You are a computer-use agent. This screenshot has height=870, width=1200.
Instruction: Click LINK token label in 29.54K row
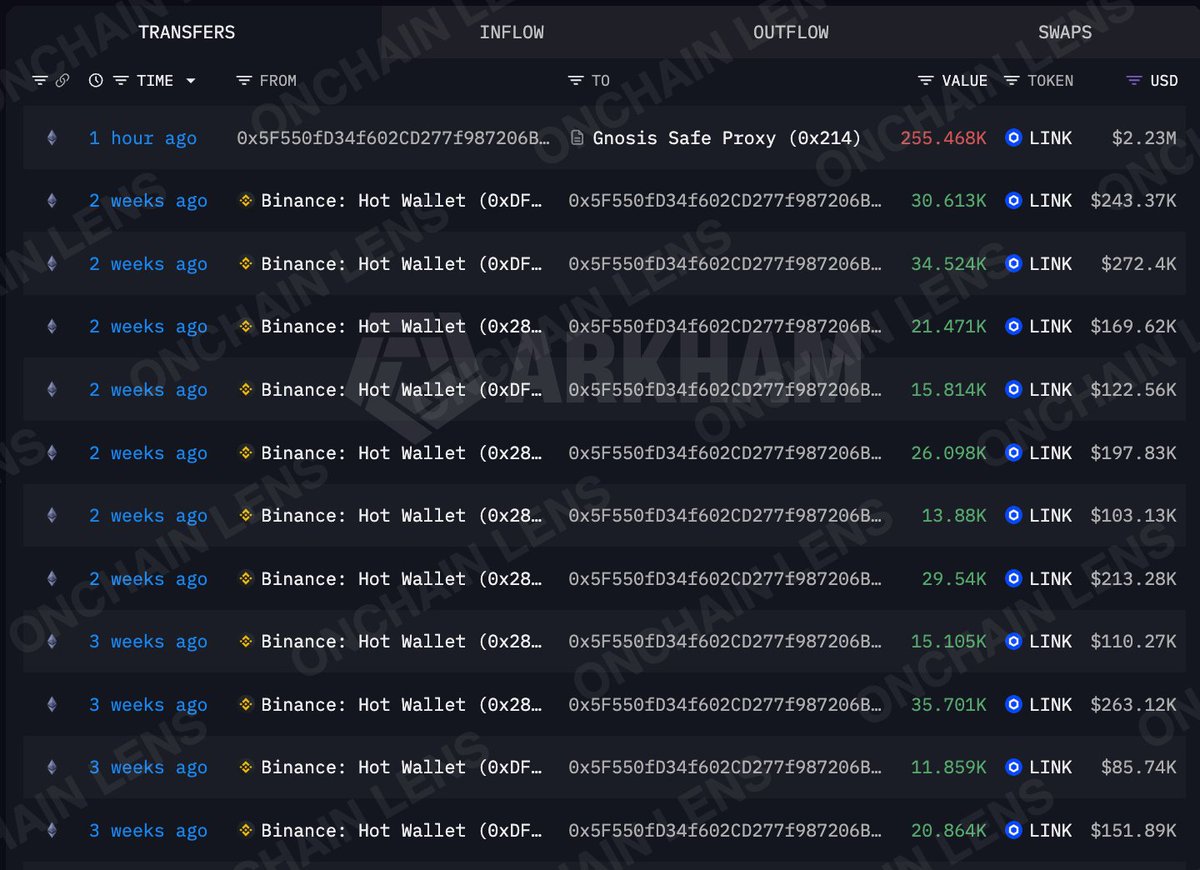[1050, 579]
